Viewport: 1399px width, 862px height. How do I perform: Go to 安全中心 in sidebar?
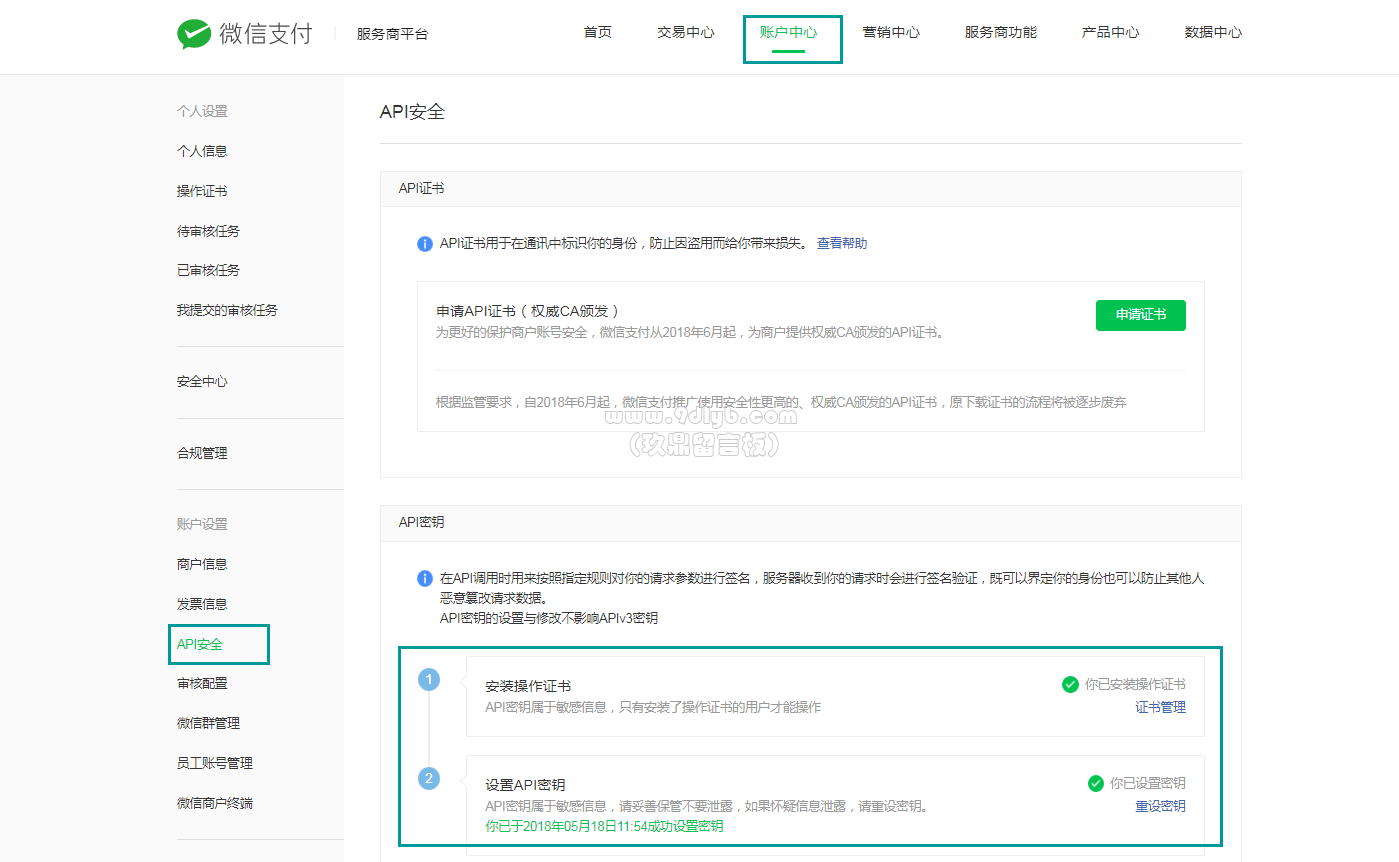(x=202, y=382)
